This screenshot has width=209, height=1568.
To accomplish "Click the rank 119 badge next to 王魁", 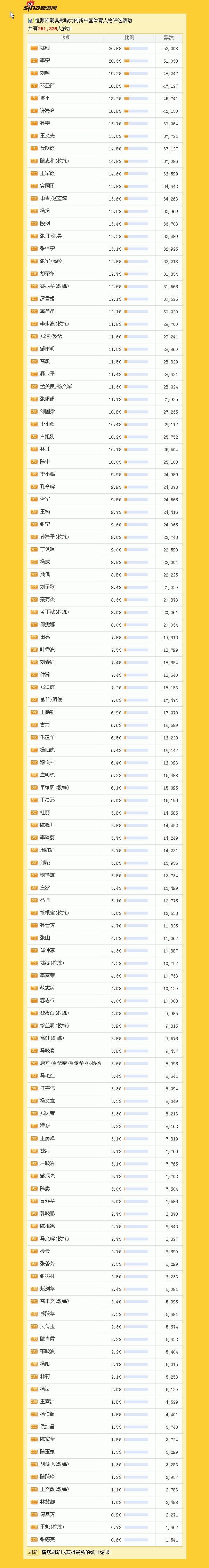I will pos(34,1527).
